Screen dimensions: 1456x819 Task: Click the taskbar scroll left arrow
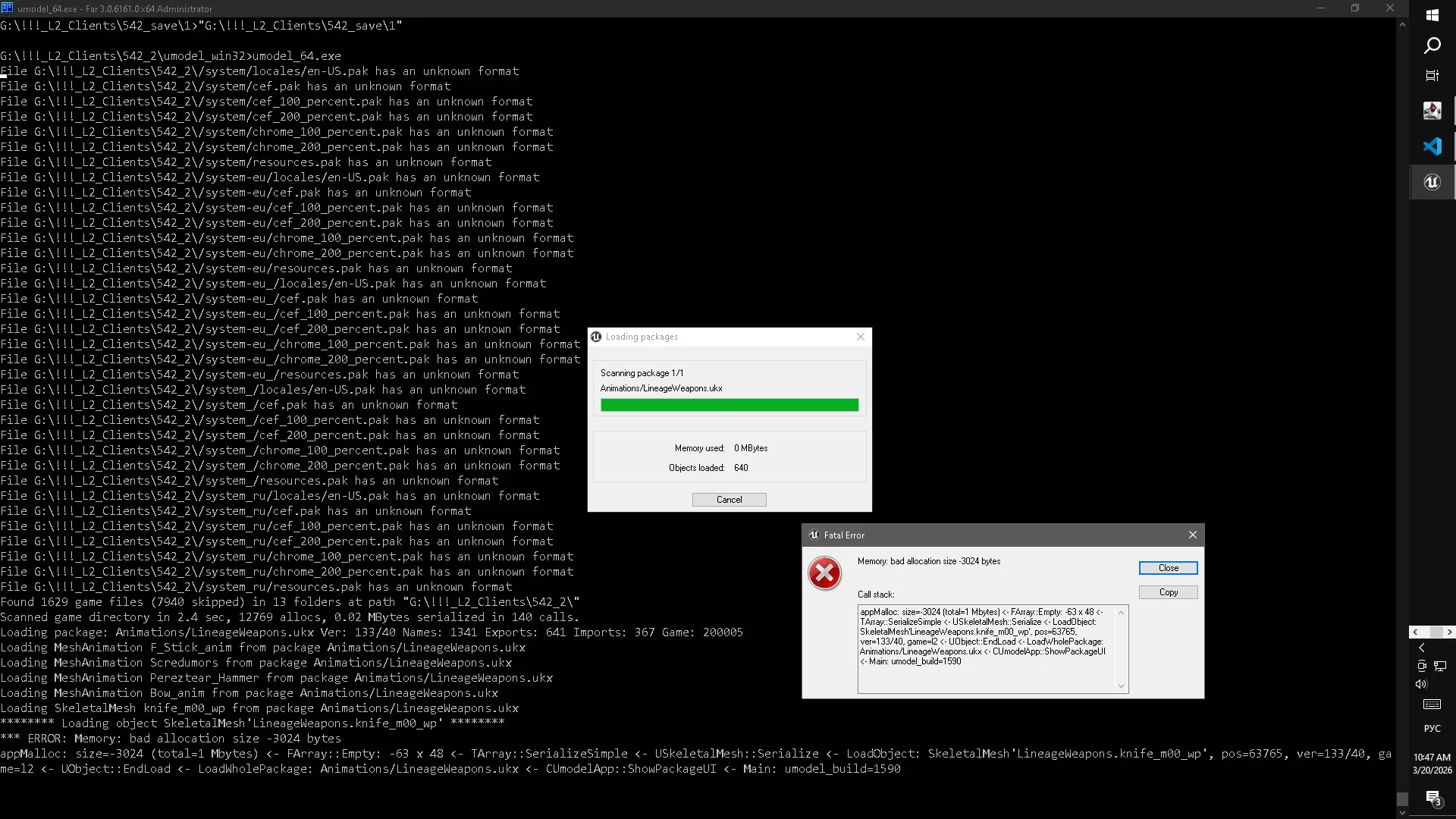point(1415,632)
